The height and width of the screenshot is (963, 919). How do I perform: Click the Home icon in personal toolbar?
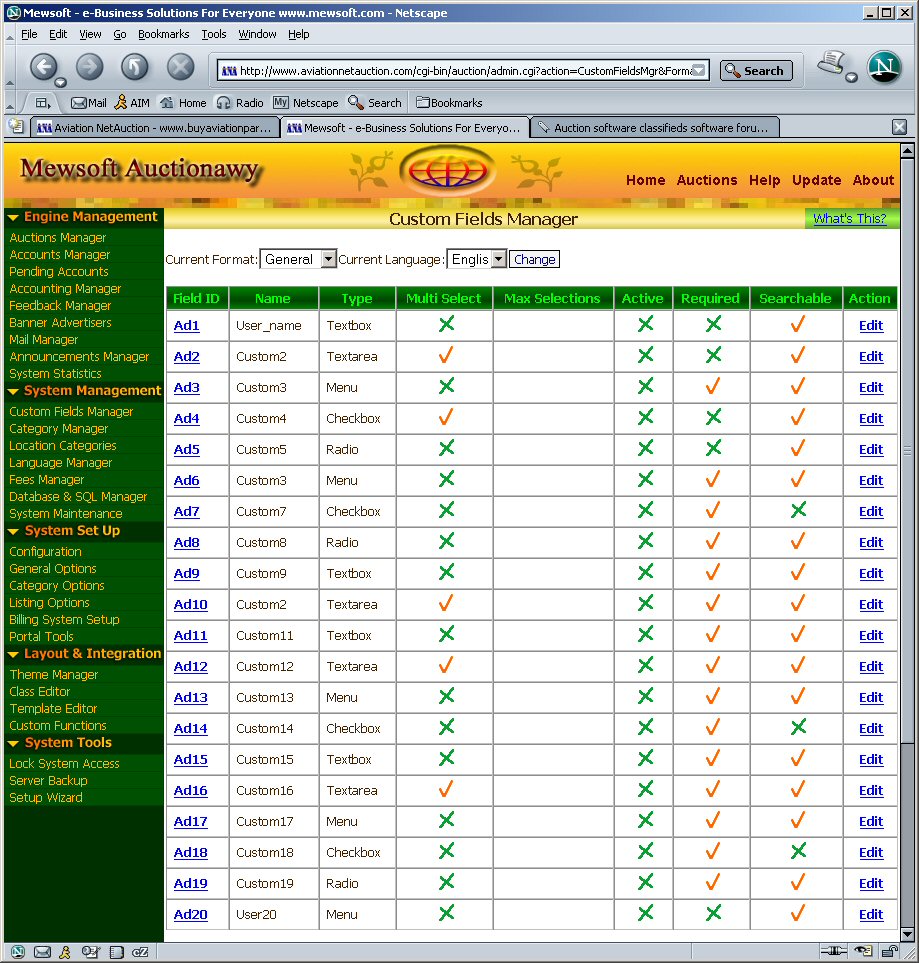coord(167,103)
